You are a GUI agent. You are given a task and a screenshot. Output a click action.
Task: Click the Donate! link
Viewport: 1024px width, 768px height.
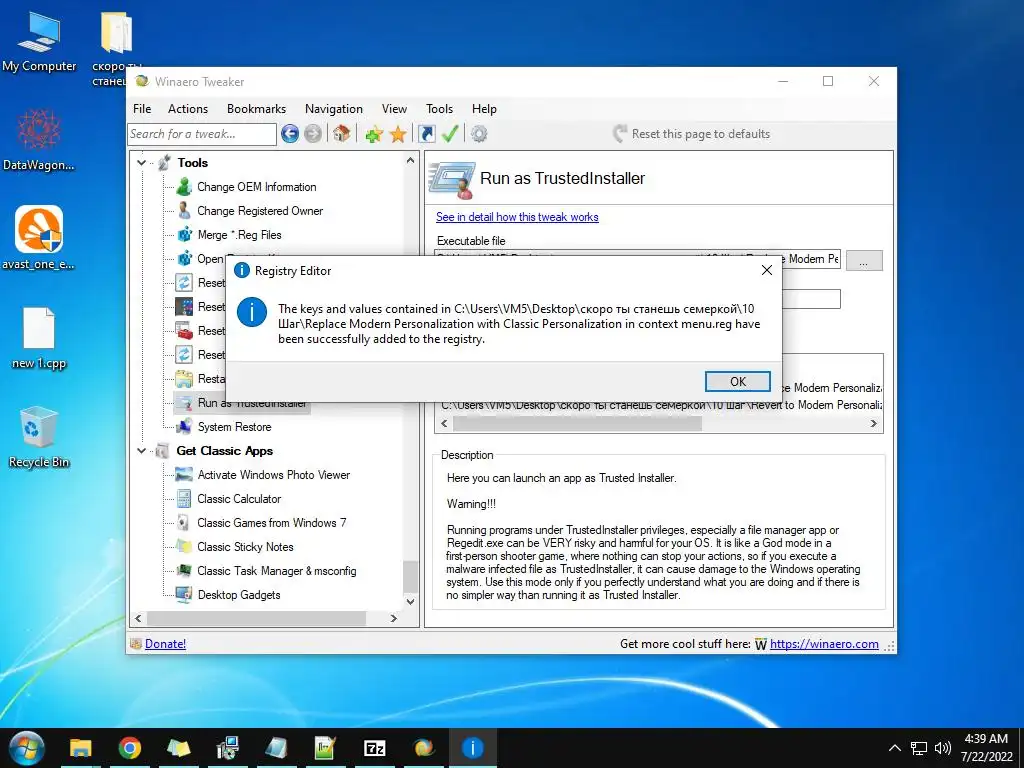coord(165,644)
